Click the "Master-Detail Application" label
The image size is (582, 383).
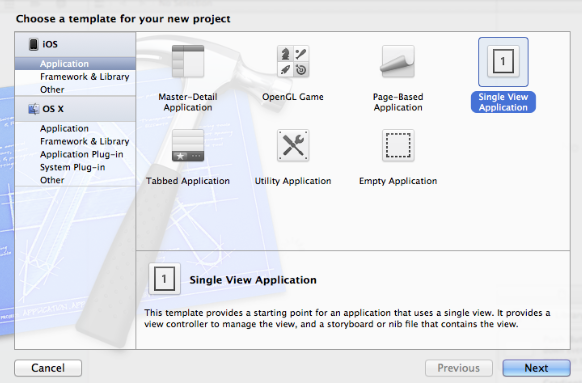point(188,102)
